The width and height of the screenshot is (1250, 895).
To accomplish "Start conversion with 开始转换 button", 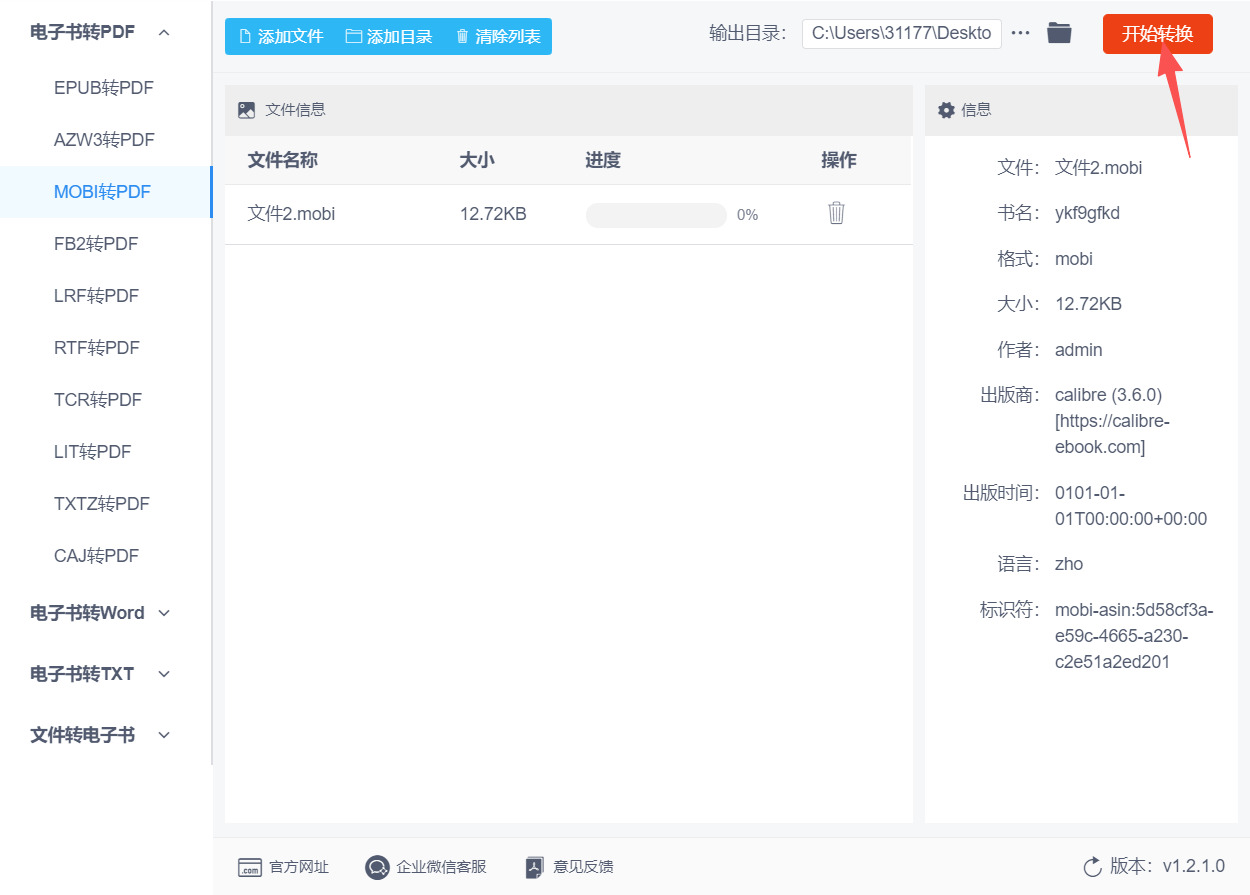I will click(x=1158, y=34).
